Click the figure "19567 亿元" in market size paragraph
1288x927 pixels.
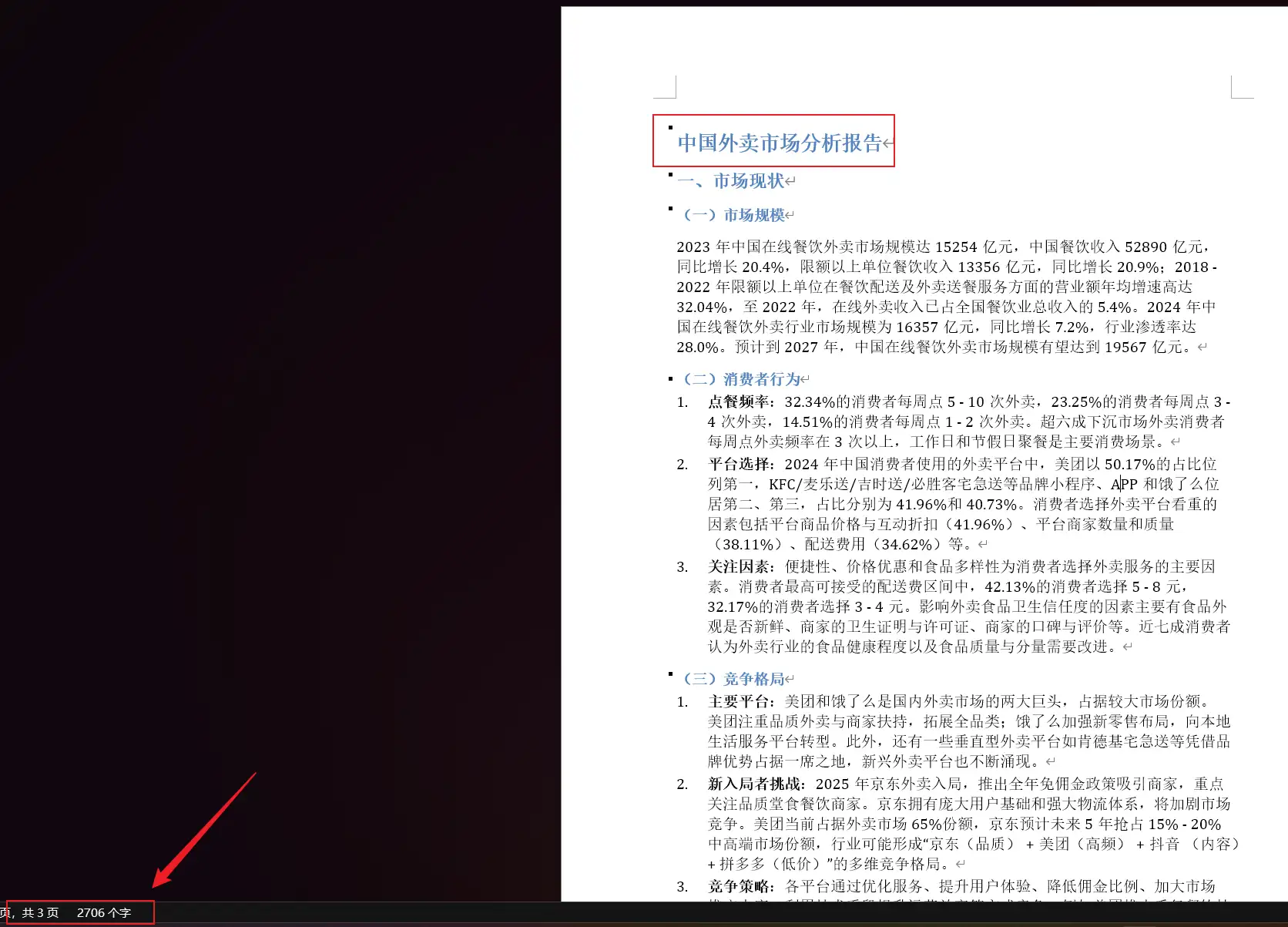coord(1144,347)
